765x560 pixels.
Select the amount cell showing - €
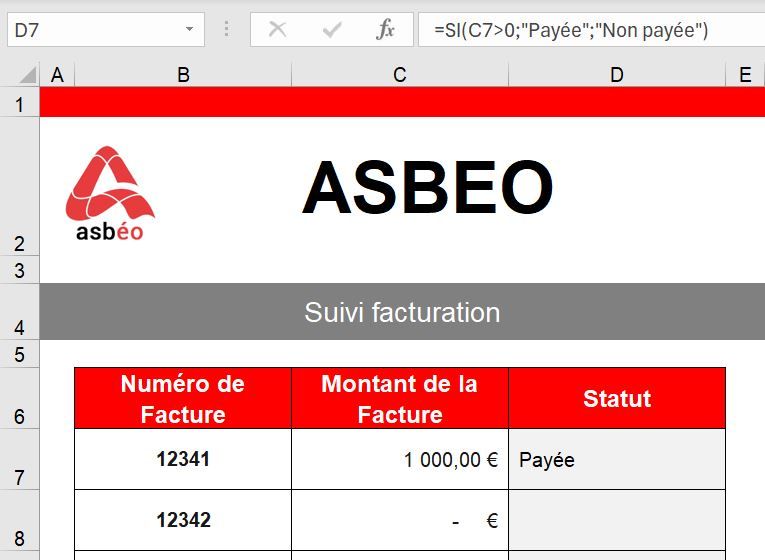(400, 520)
